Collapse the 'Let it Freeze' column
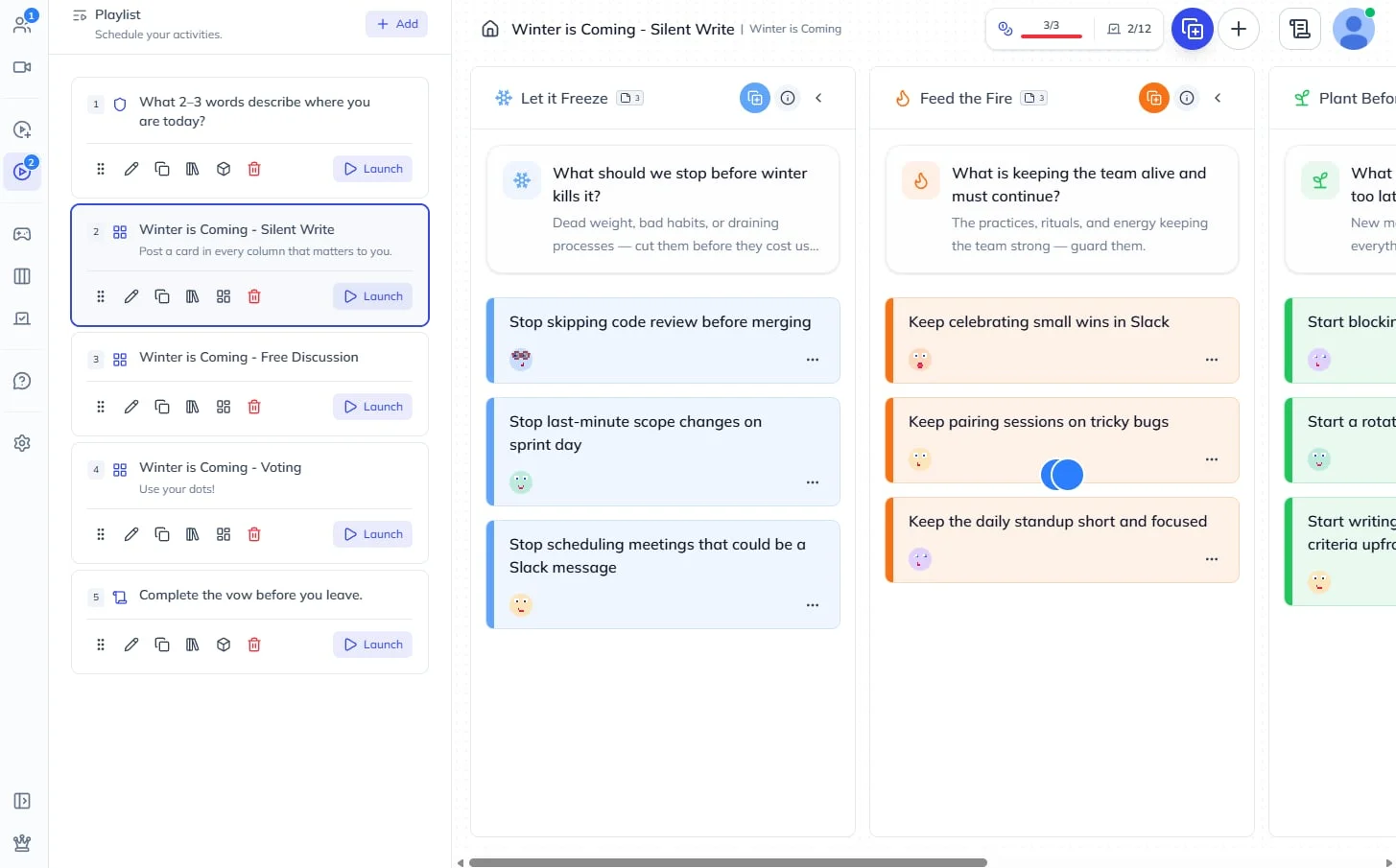This screenshot has width=1396, height=868. point(818,98)
